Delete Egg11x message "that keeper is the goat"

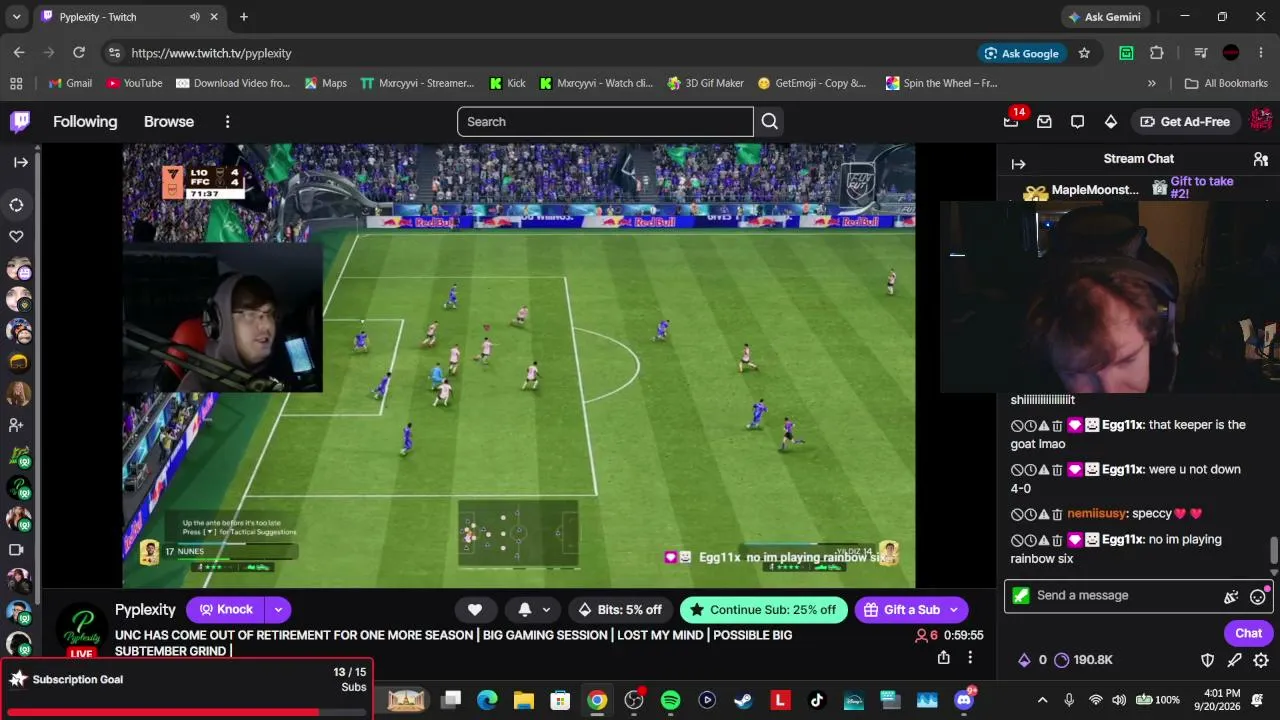(x=1057, y=426)
